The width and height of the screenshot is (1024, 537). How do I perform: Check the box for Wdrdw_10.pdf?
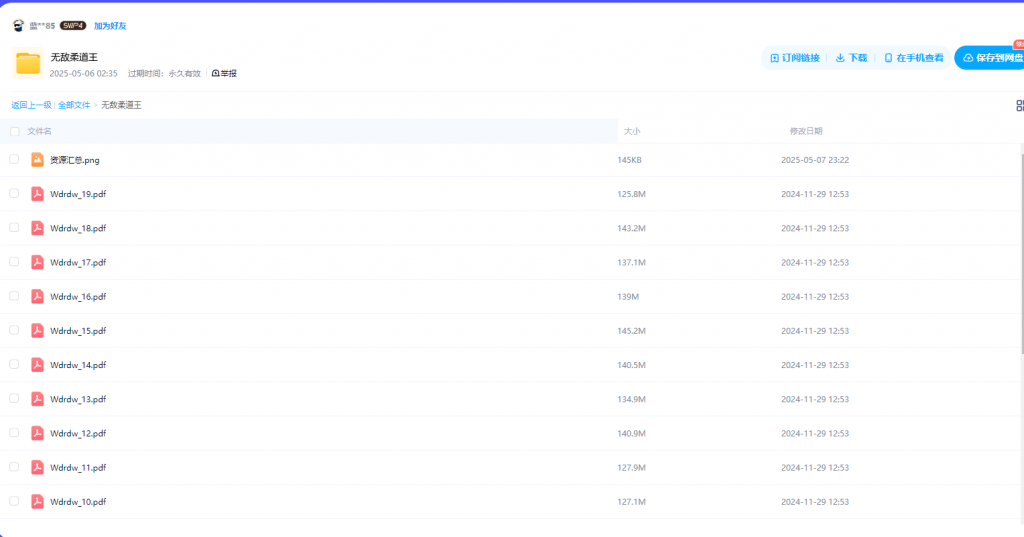14,500
